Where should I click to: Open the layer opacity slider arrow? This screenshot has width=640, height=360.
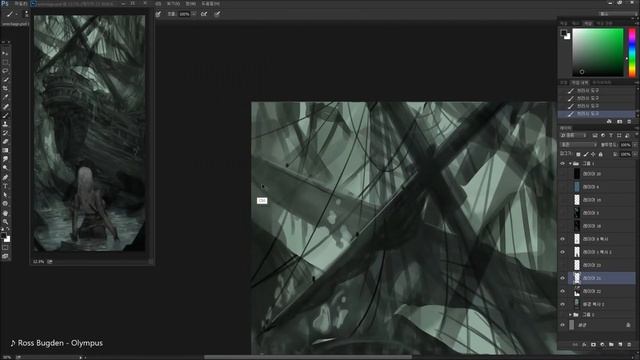point(635,145)
